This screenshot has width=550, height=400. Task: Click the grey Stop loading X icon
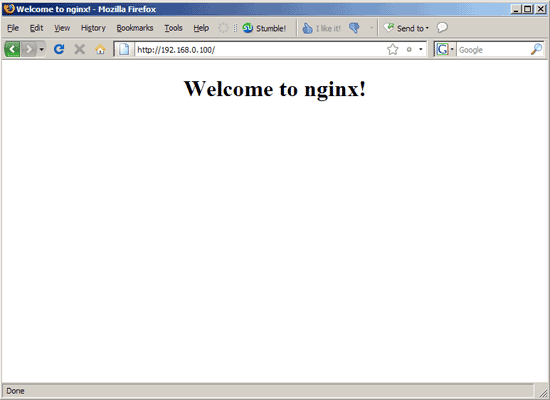[80, 49]
